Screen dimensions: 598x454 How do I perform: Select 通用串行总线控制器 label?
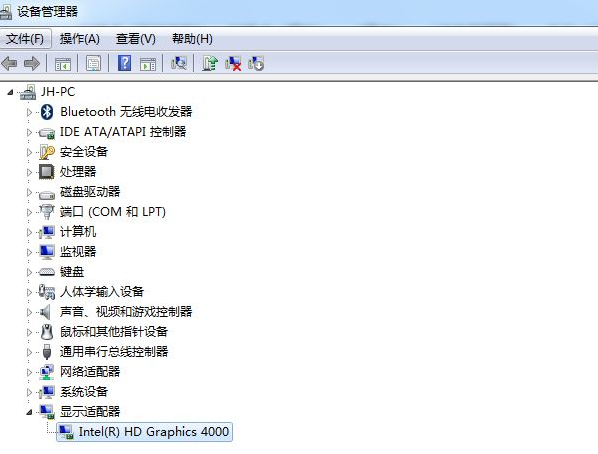(x=114, y=351)
